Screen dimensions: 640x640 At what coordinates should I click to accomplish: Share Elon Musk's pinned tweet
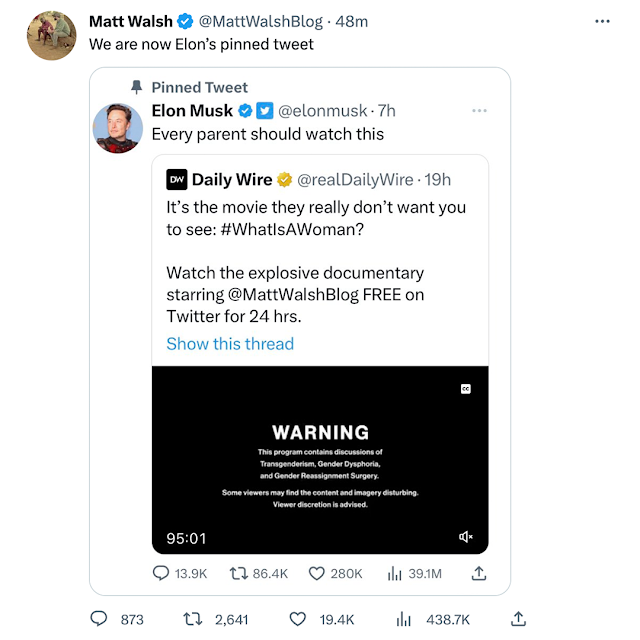click(x=478, y=574)
